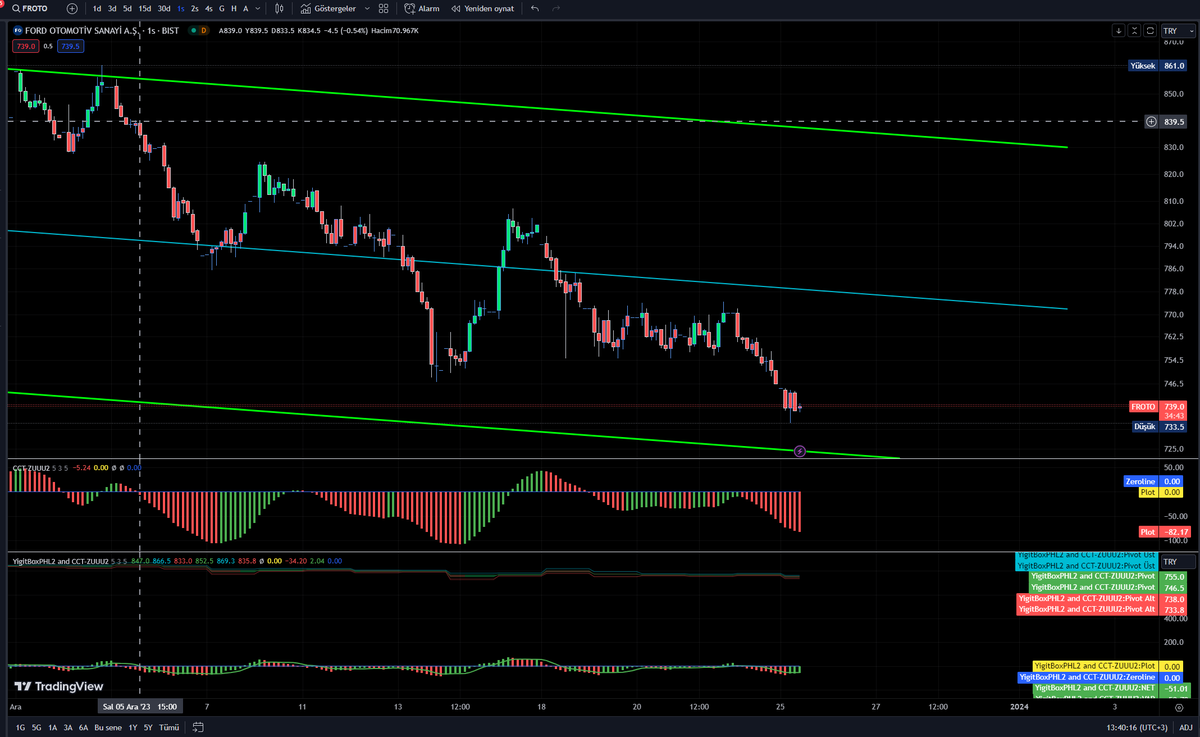Select the YigitBoxPHL2 and CCT-ZUUU2 legend
Viewport: 1200px width, 737px height.
pyautogui.click(x=60, y=561)
